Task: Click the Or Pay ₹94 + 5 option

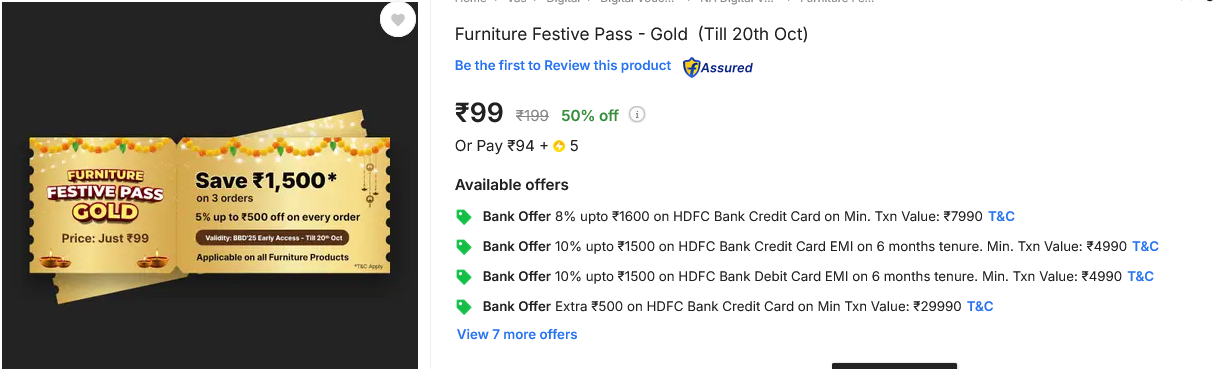Action: point(517,146)
